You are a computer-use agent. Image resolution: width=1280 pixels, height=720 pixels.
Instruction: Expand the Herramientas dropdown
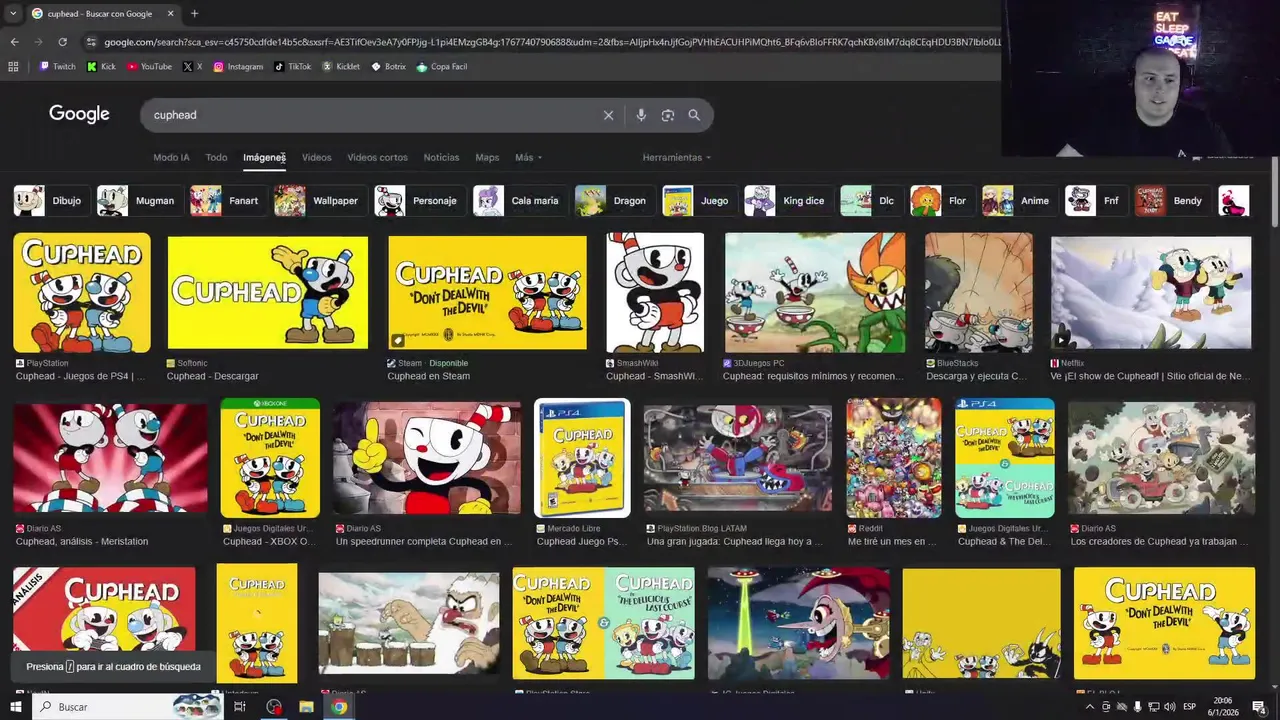tap(677, 157)
